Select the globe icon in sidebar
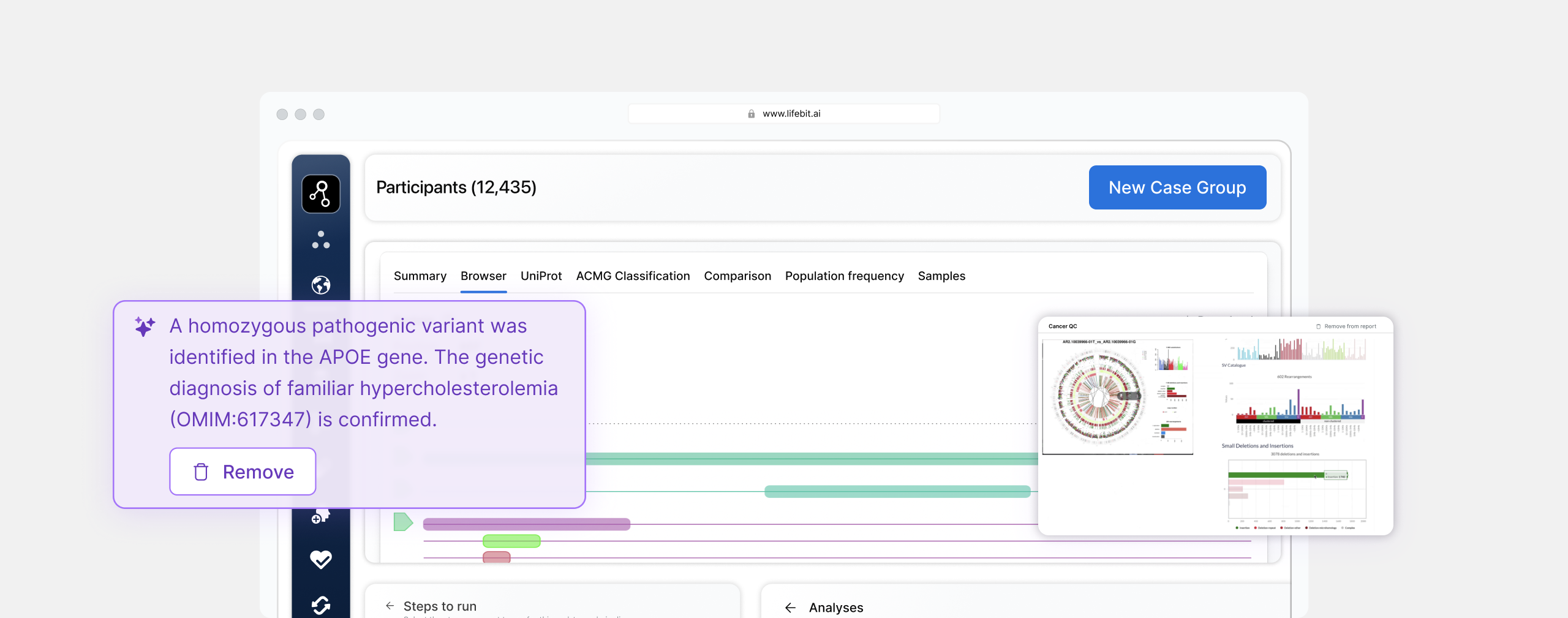This screenshot has width=1568, height=618. (320, 285)
